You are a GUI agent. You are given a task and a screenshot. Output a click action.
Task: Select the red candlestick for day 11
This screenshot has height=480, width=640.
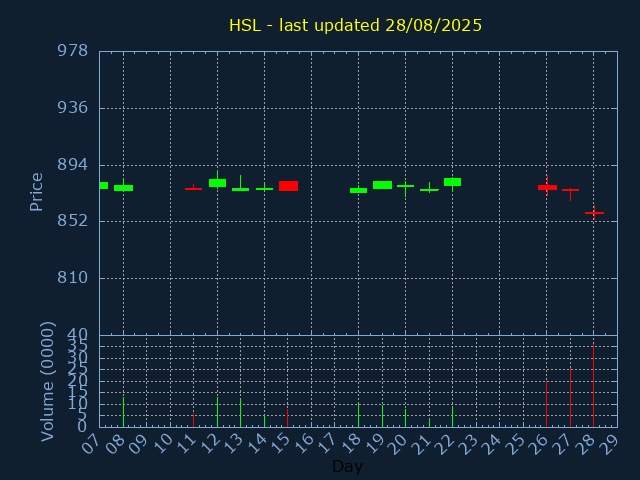(x=193, y=189)
